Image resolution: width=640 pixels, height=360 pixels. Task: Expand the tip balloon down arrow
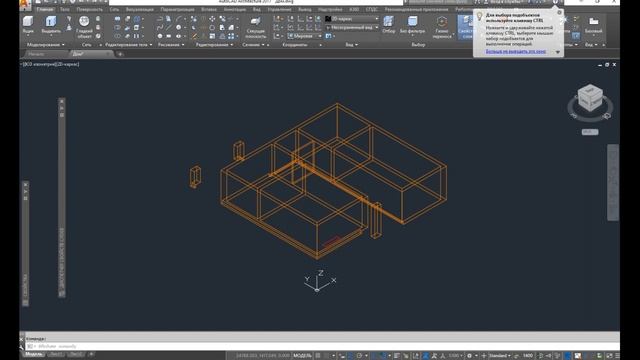click(x=558, y=52)
